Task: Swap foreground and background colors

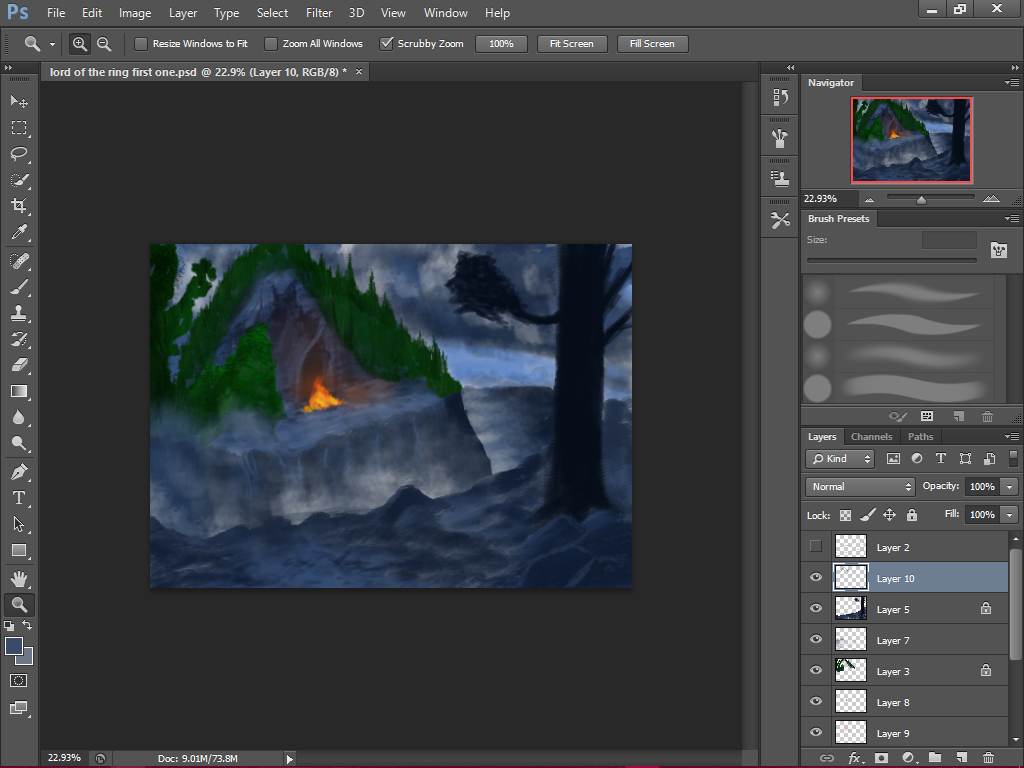Action: pos(27,625)
